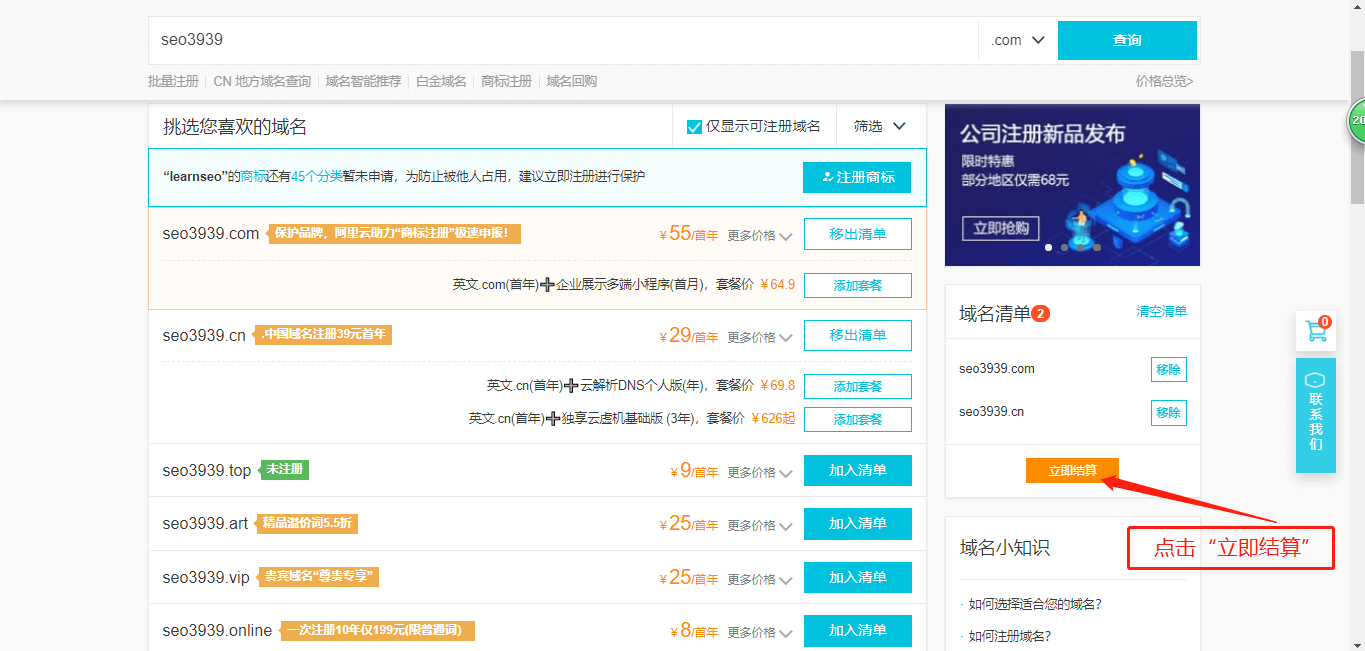This screenshot has width=1365, height=651.
Task: Open the 批量注册 menu link
Action: [173, 81]
